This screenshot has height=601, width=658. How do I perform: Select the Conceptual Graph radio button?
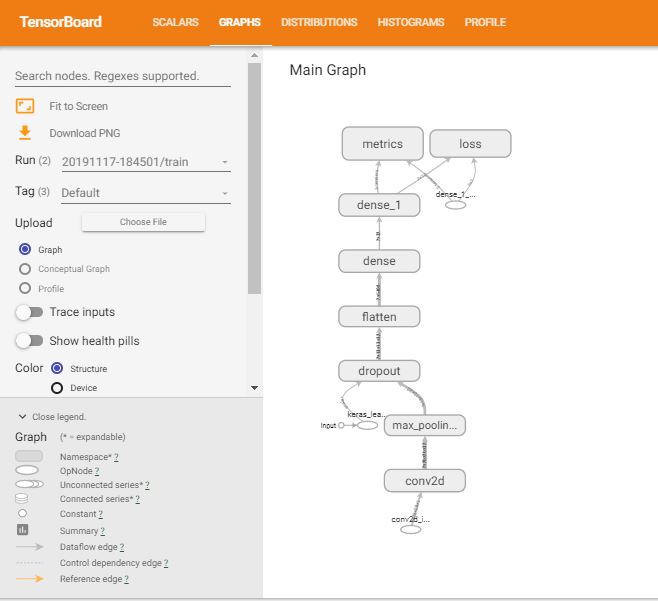pos(25,269)
